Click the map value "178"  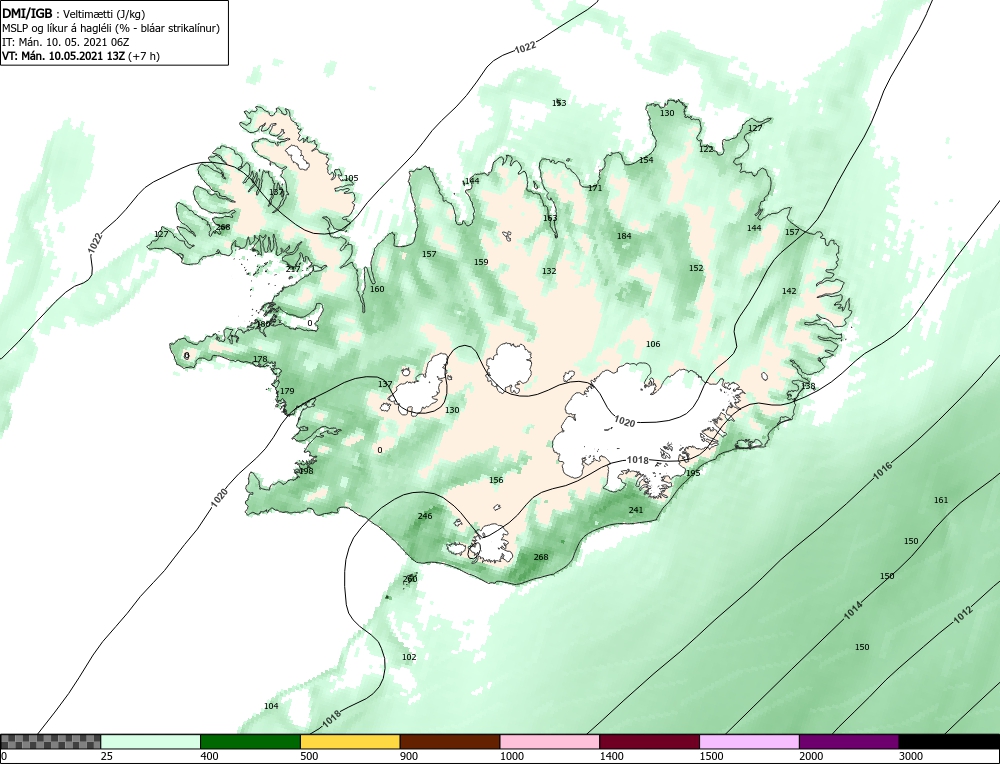pyautogui.click(x=260, y=360)
